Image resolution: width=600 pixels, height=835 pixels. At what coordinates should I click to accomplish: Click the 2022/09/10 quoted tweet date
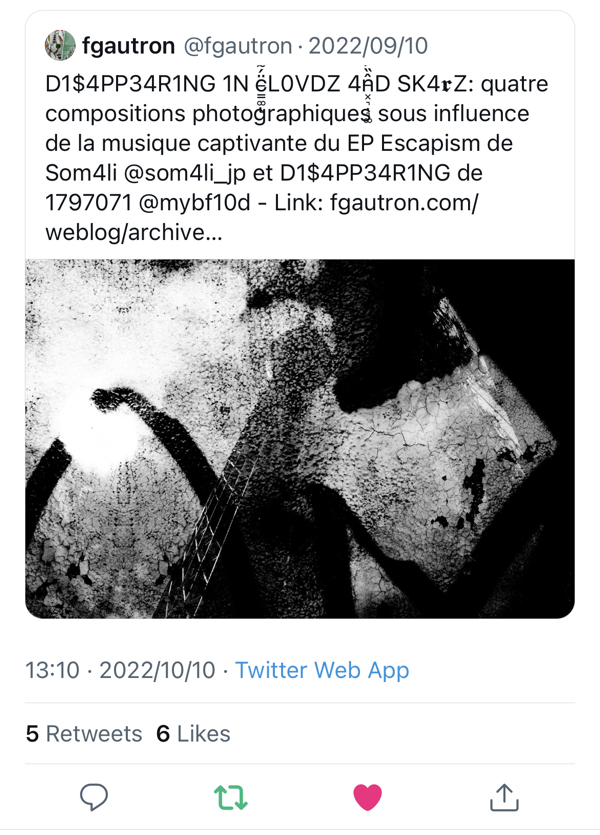[368, 46]
